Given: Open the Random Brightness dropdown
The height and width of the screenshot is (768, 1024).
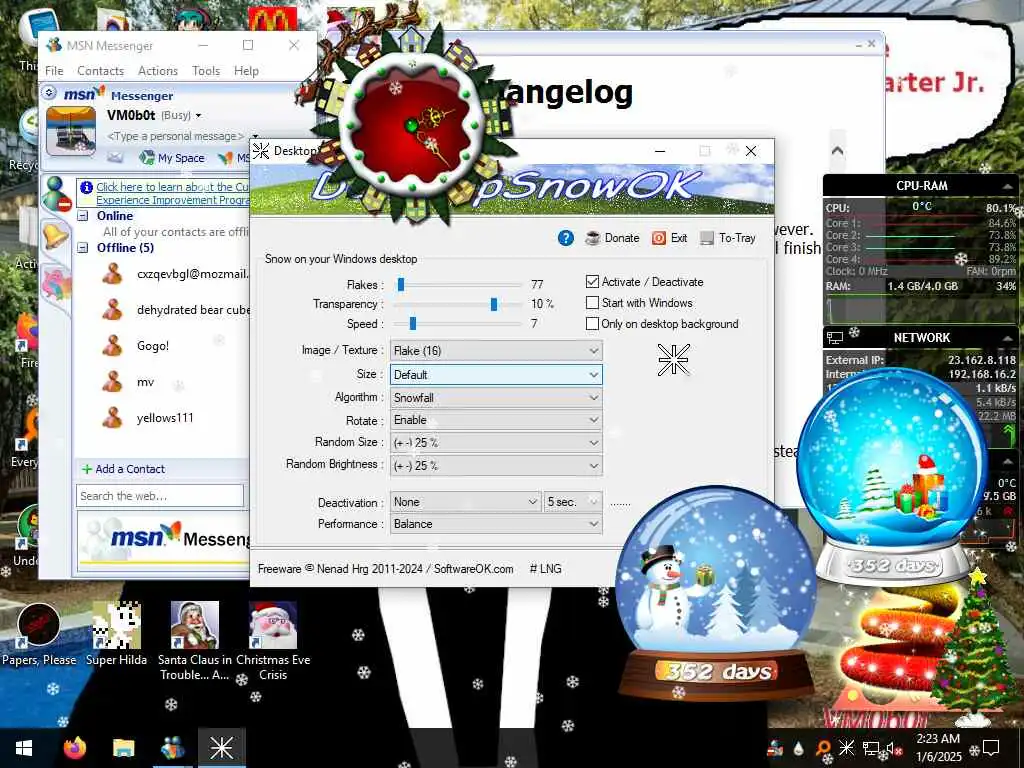Looking at the screenshot, I should click(496, 466).
